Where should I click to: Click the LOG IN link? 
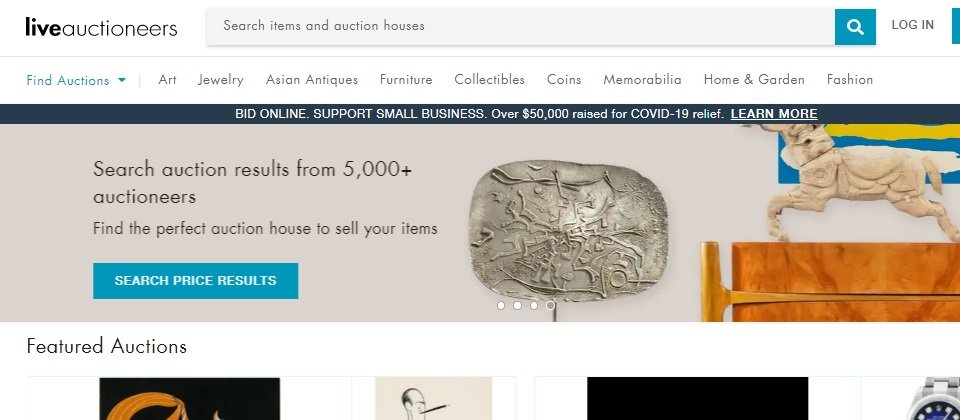click(x=912, y=25)
